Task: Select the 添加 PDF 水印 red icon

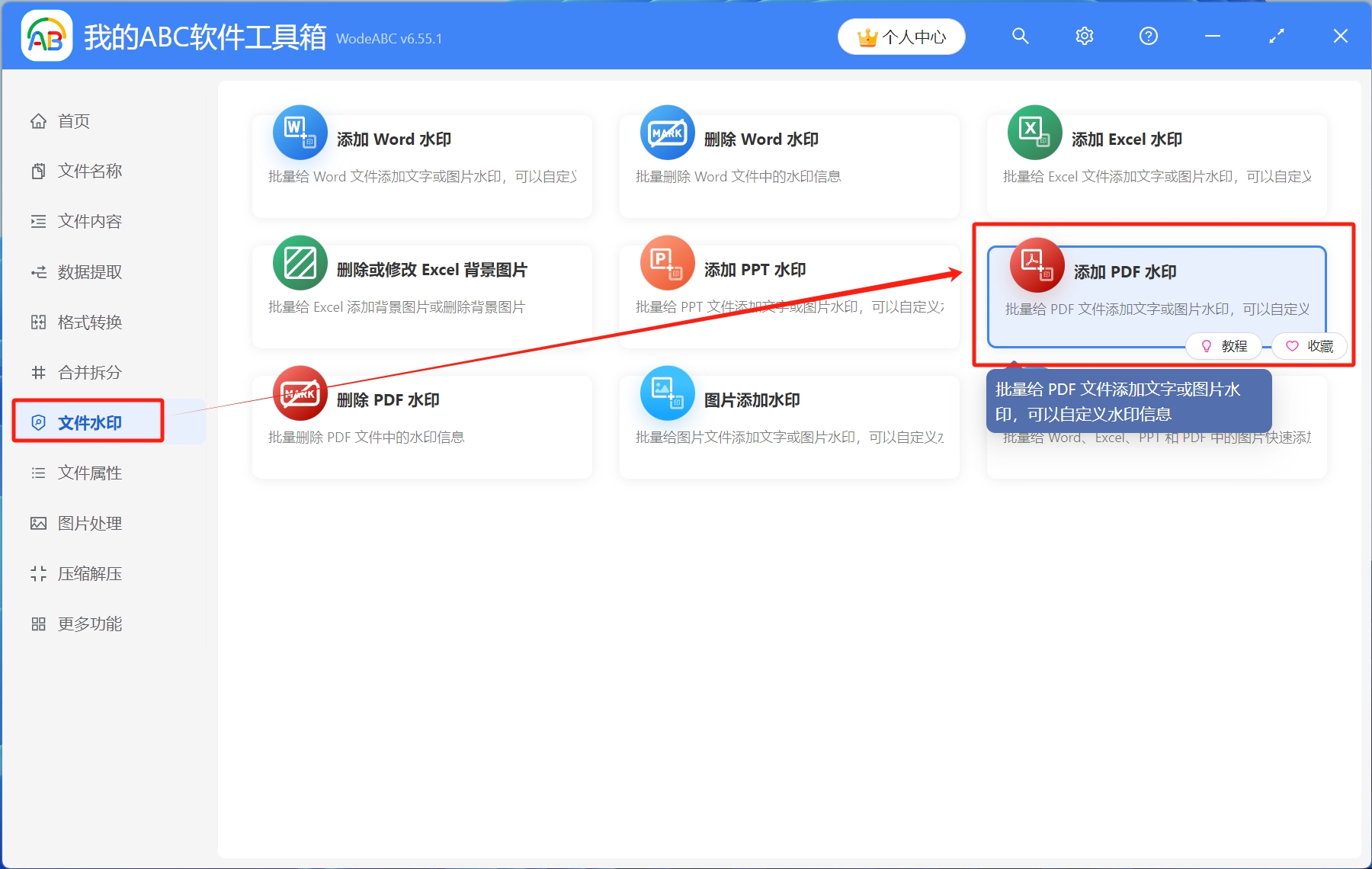Action: [1036, 265]
